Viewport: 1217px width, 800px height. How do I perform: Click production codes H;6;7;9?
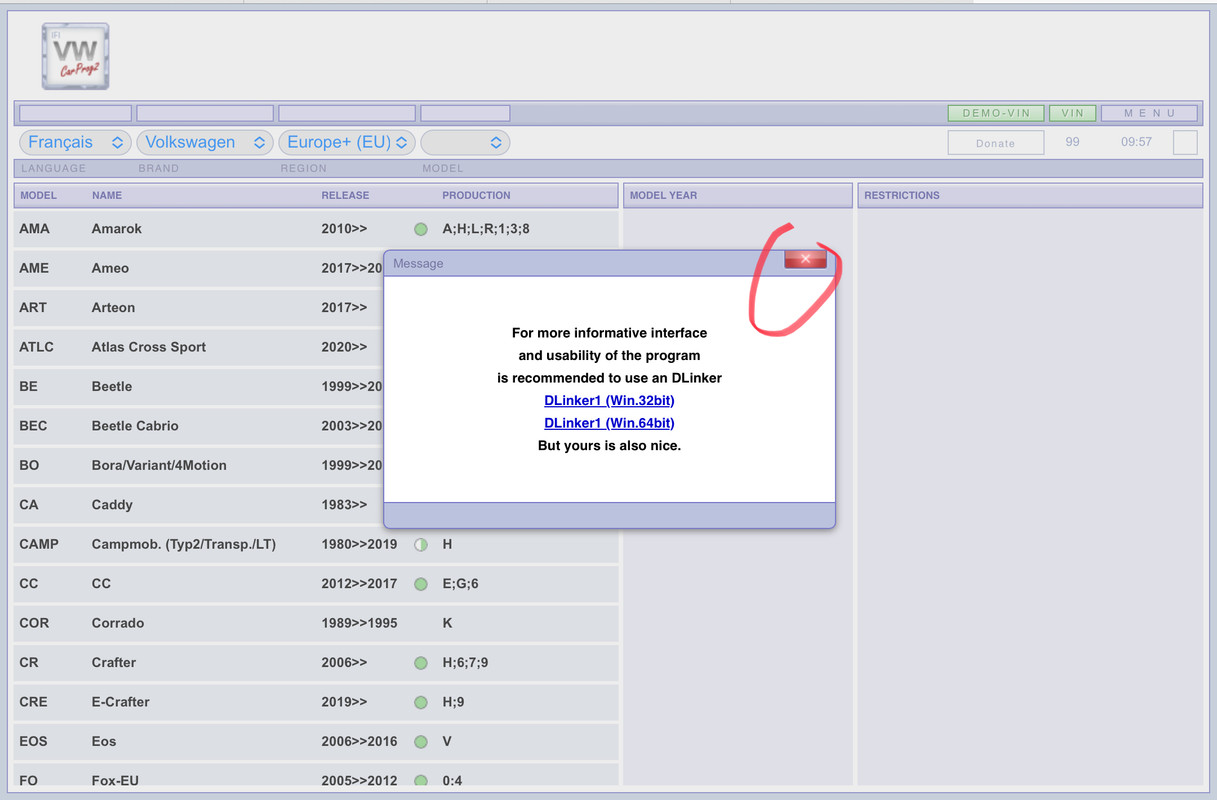(x=465, y=663)
